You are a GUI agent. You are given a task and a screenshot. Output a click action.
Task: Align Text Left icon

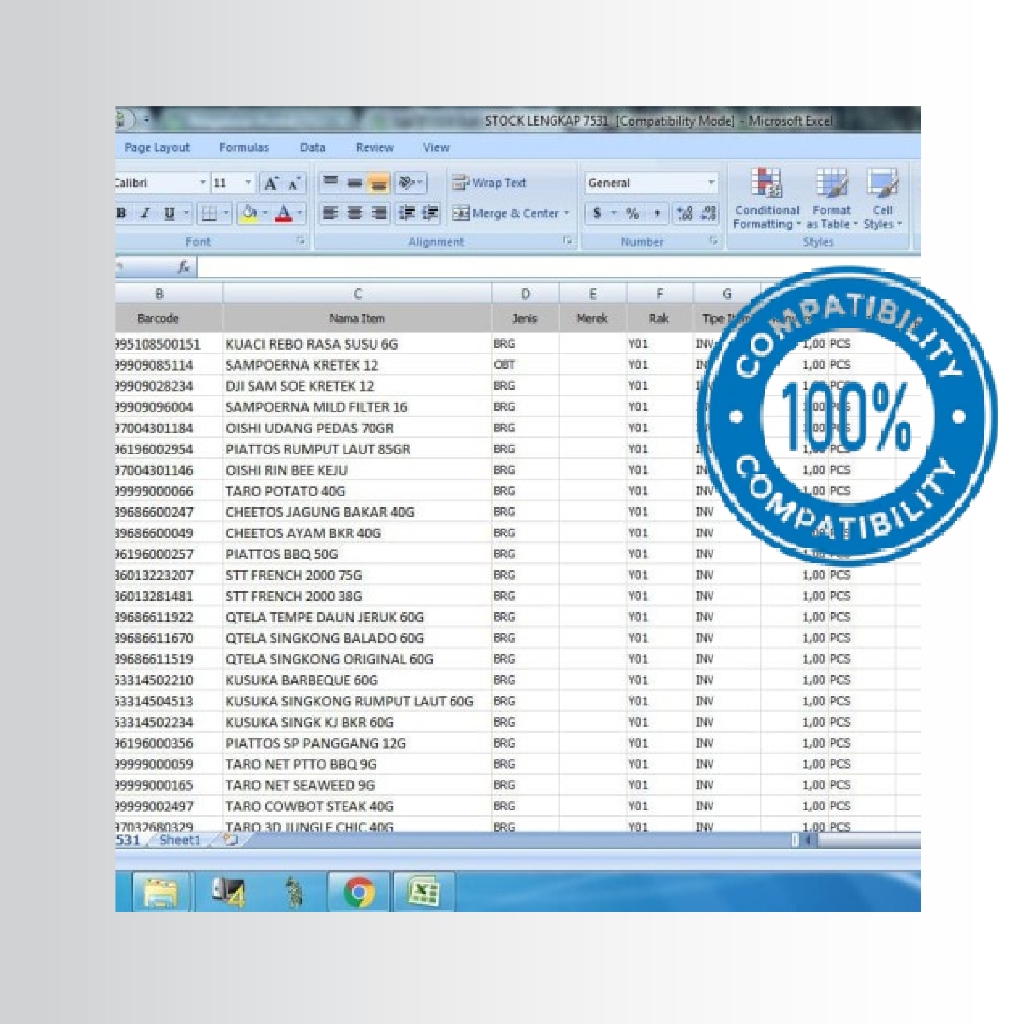tap(331, 213)
